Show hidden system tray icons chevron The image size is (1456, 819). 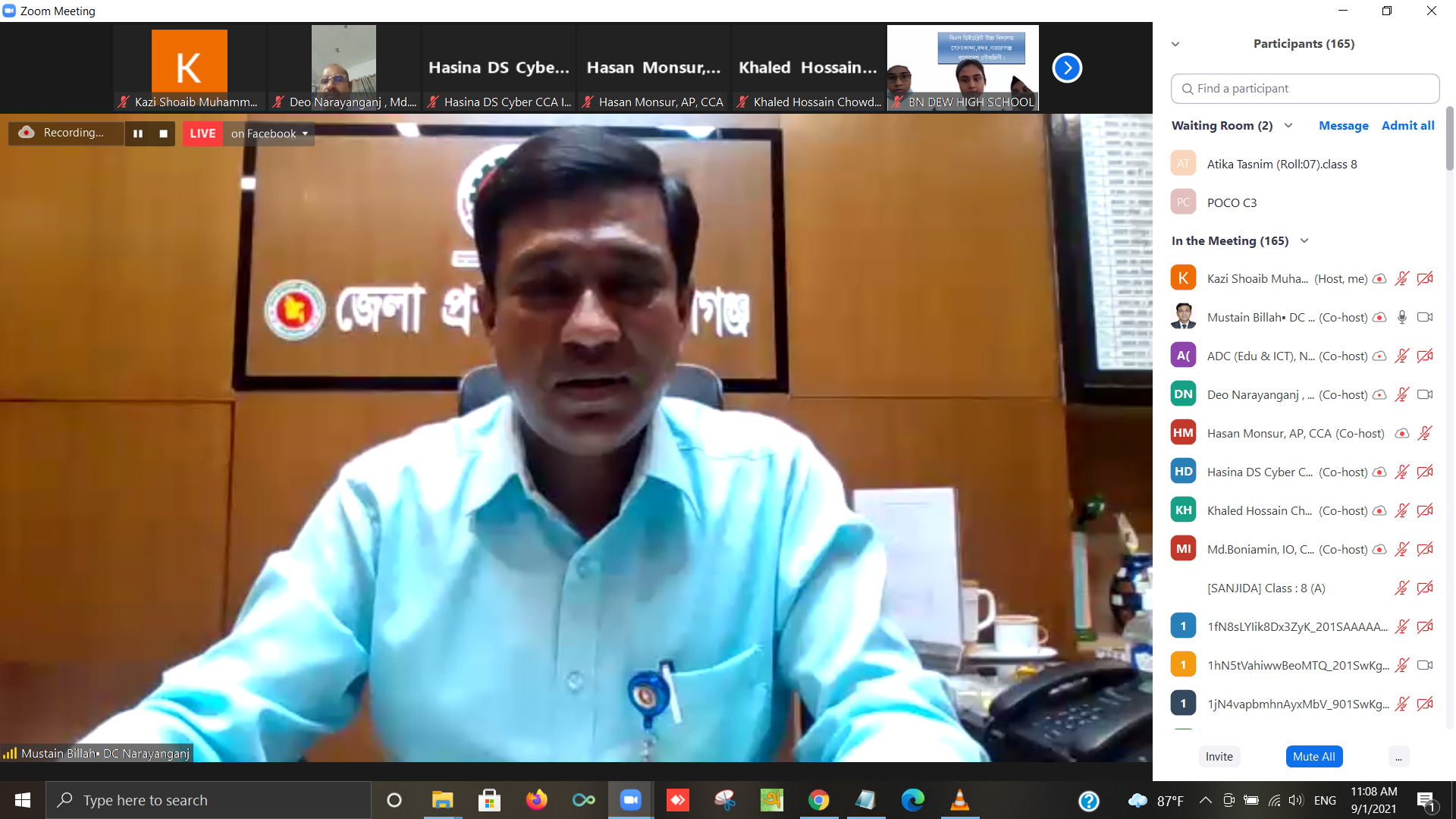tap(1205, 800)
